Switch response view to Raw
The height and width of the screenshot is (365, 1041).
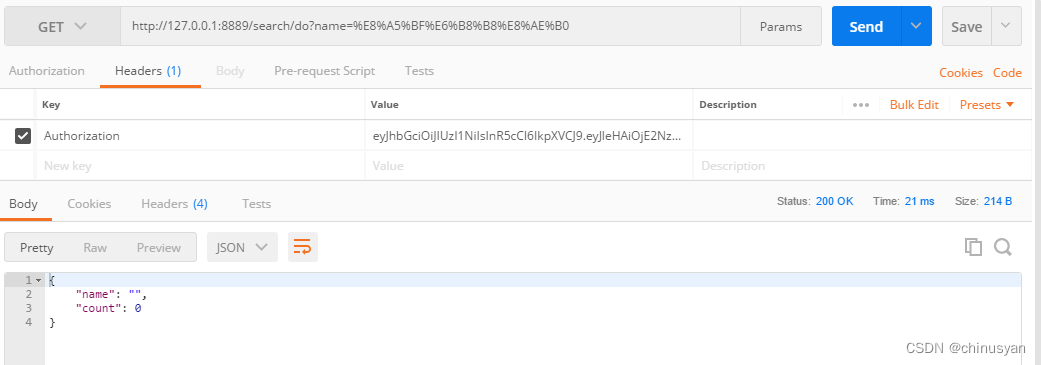[95, 248]
